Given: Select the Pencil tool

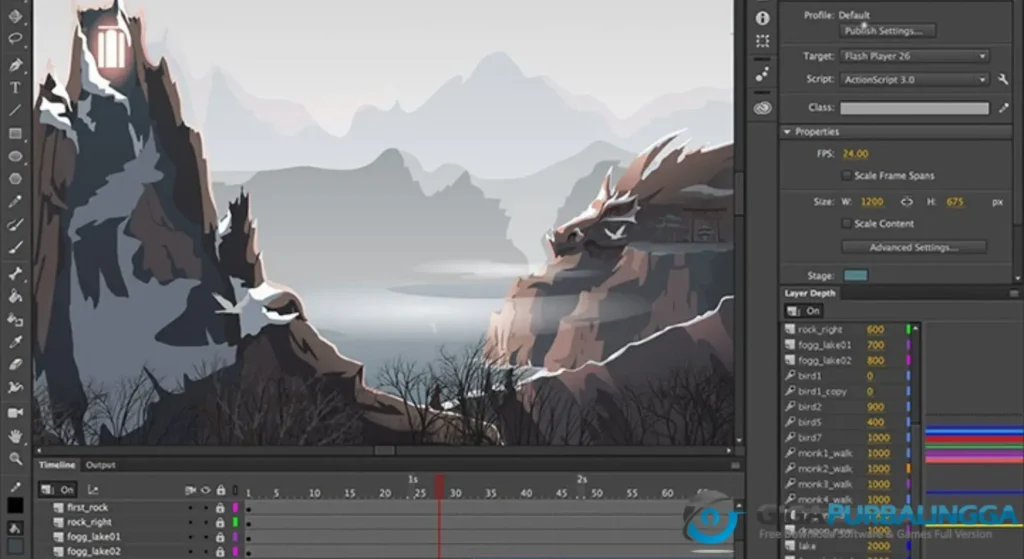Looking at the screenshot, I should [x=14, y=201].
